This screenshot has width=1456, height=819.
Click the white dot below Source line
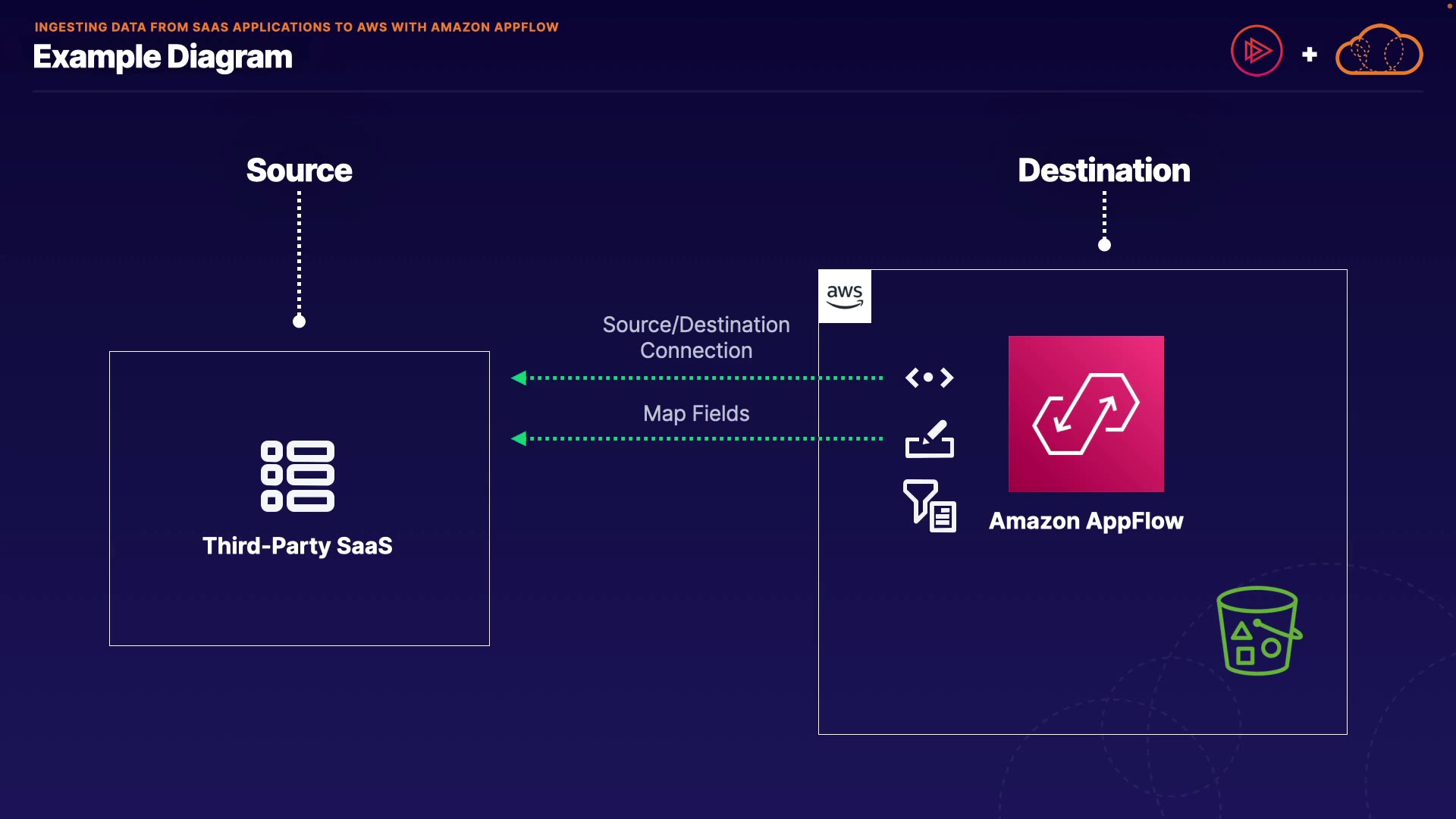(299, 322)
